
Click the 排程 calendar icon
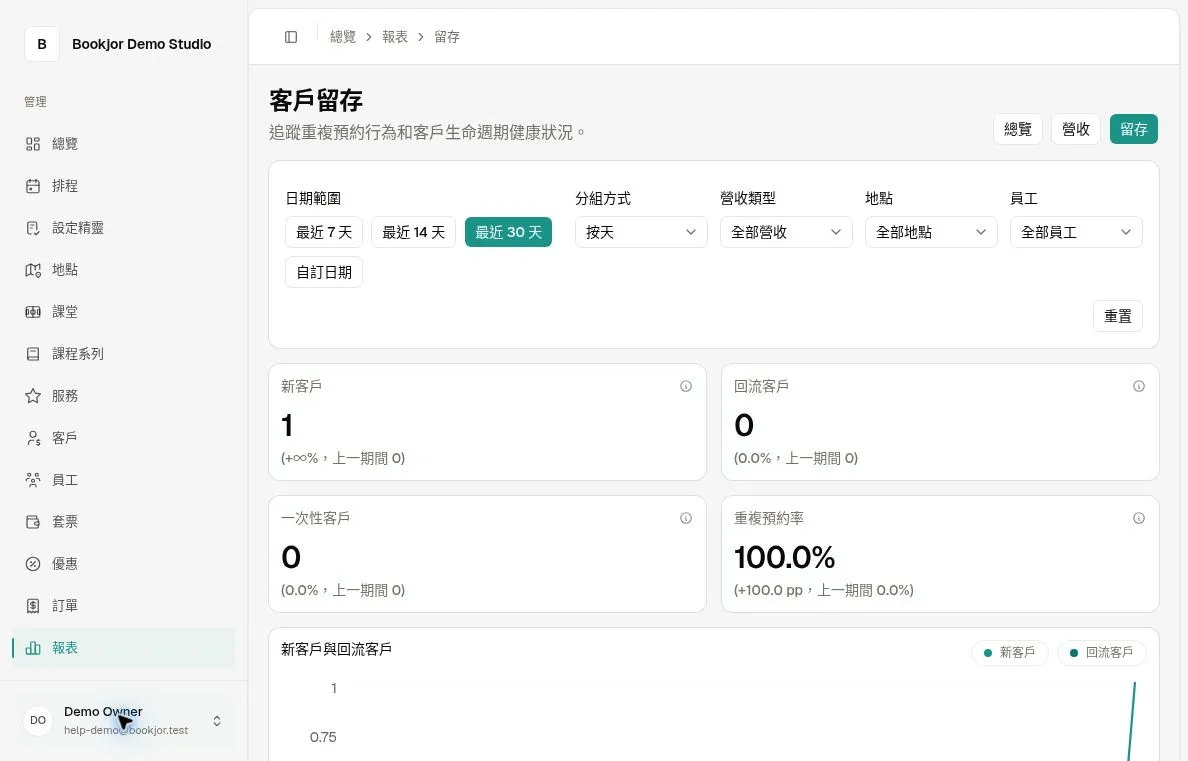33,186
